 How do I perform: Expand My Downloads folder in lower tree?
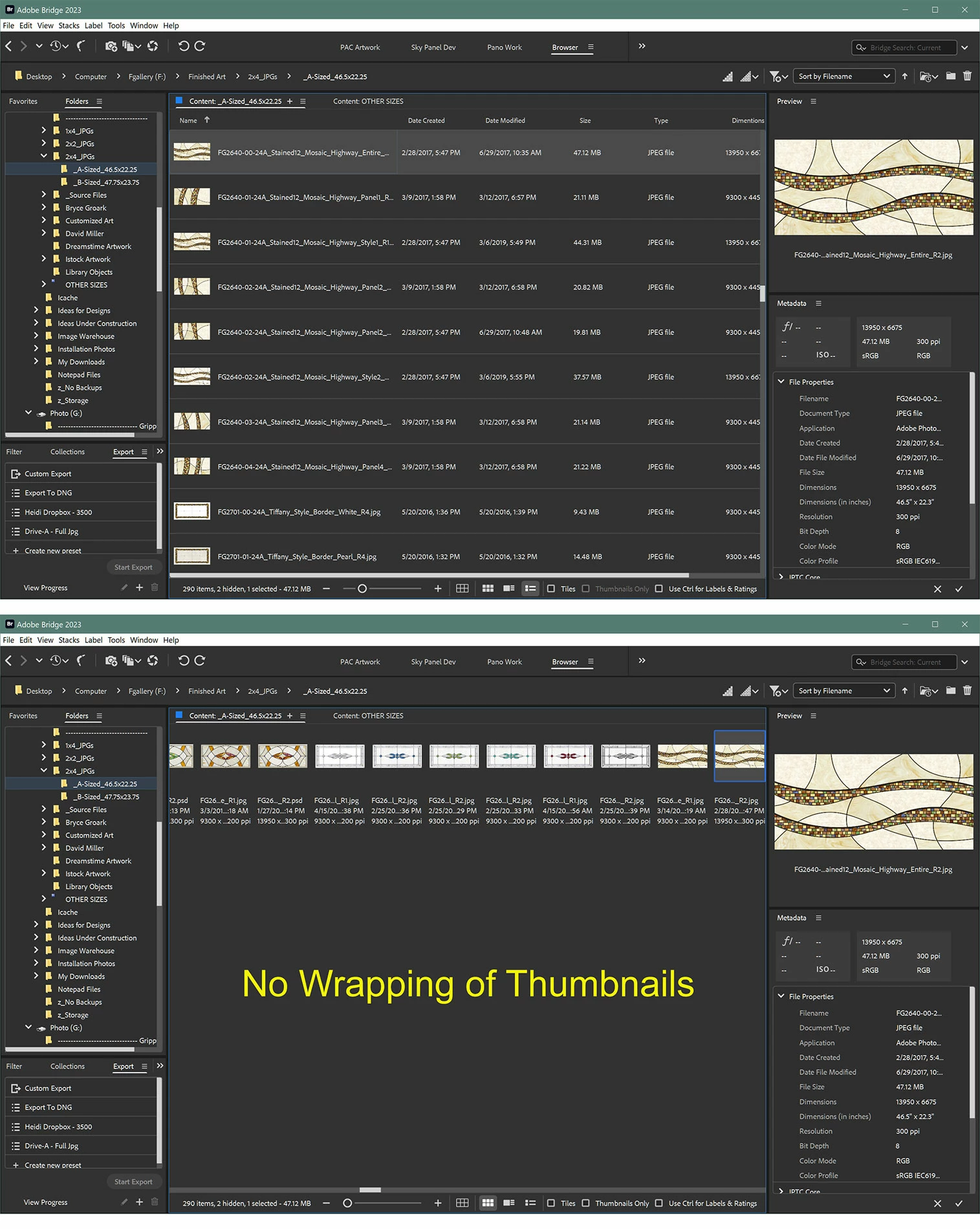pyautogui.click(x=36, y=976)
